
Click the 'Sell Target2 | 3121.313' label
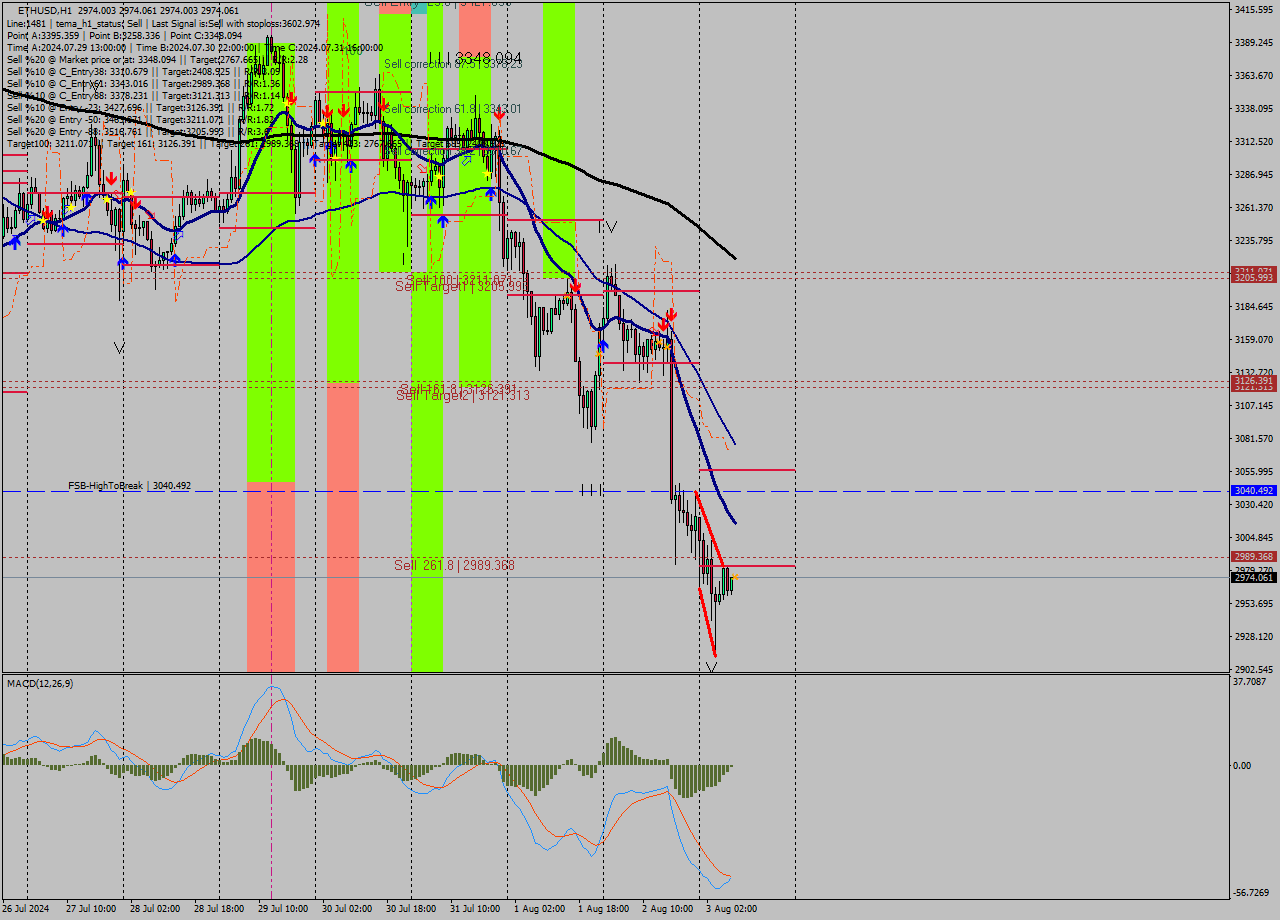point(463,395)
